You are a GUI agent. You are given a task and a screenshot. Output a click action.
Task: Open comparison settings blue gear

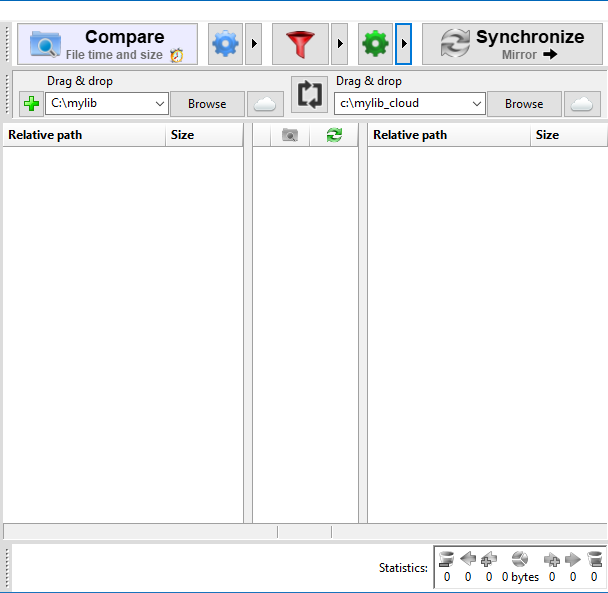[225, 44]
